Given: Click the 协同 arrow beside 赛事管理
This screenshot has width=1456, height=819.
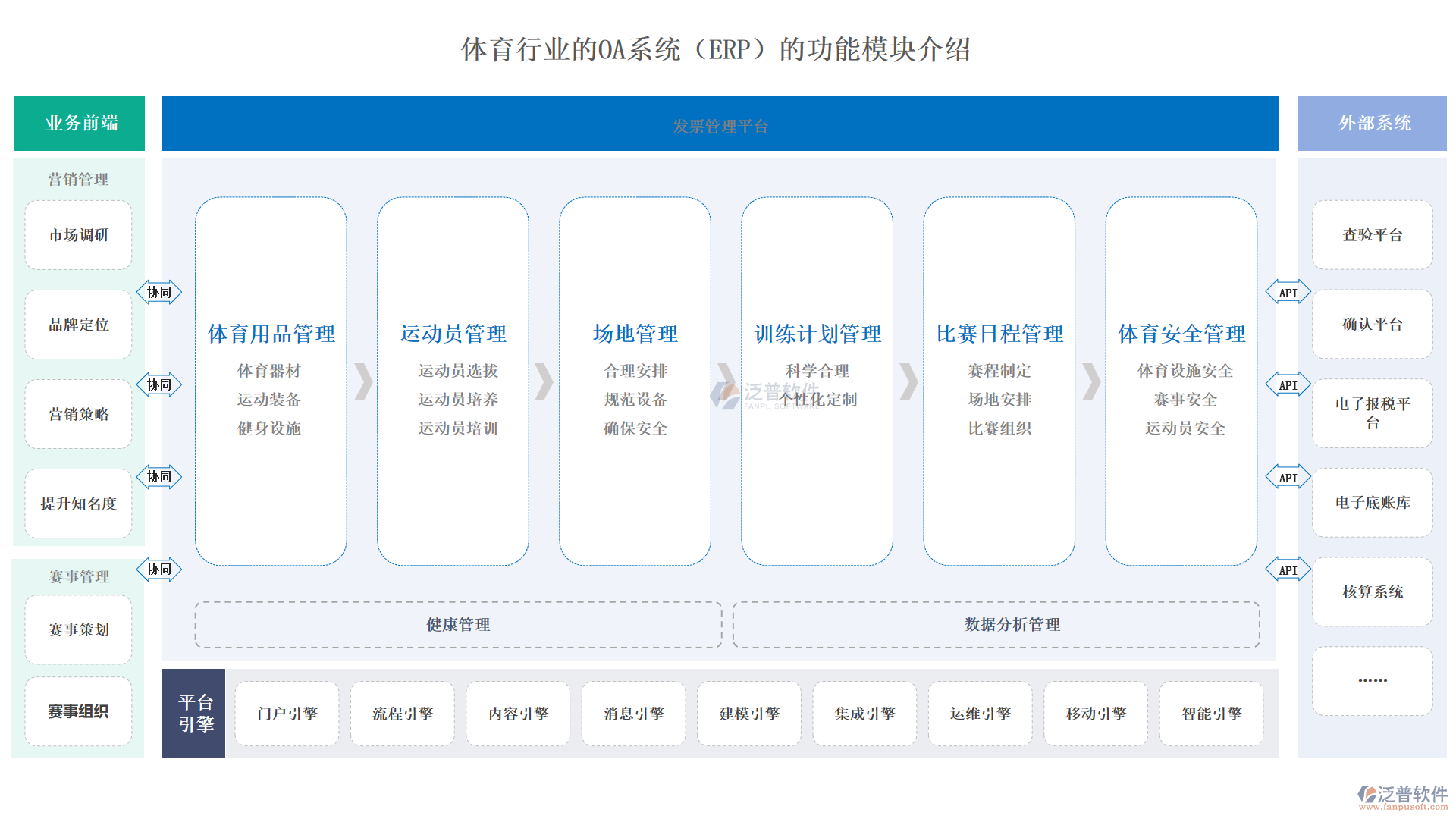Looking at the screenshot, I should click(158, 569).
